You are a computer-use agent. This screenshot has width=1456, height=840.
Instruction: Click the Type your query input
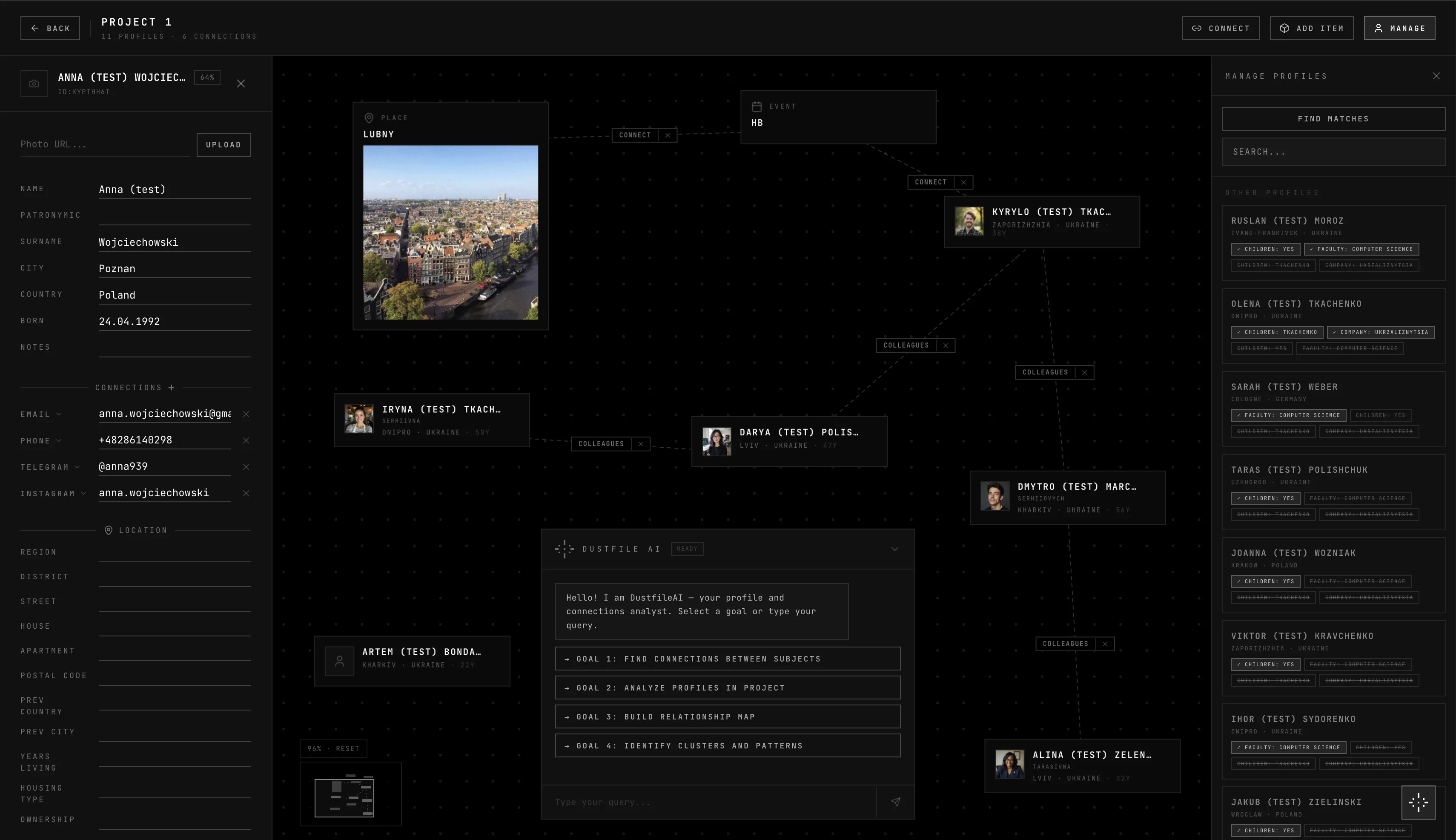pos(709,802)
